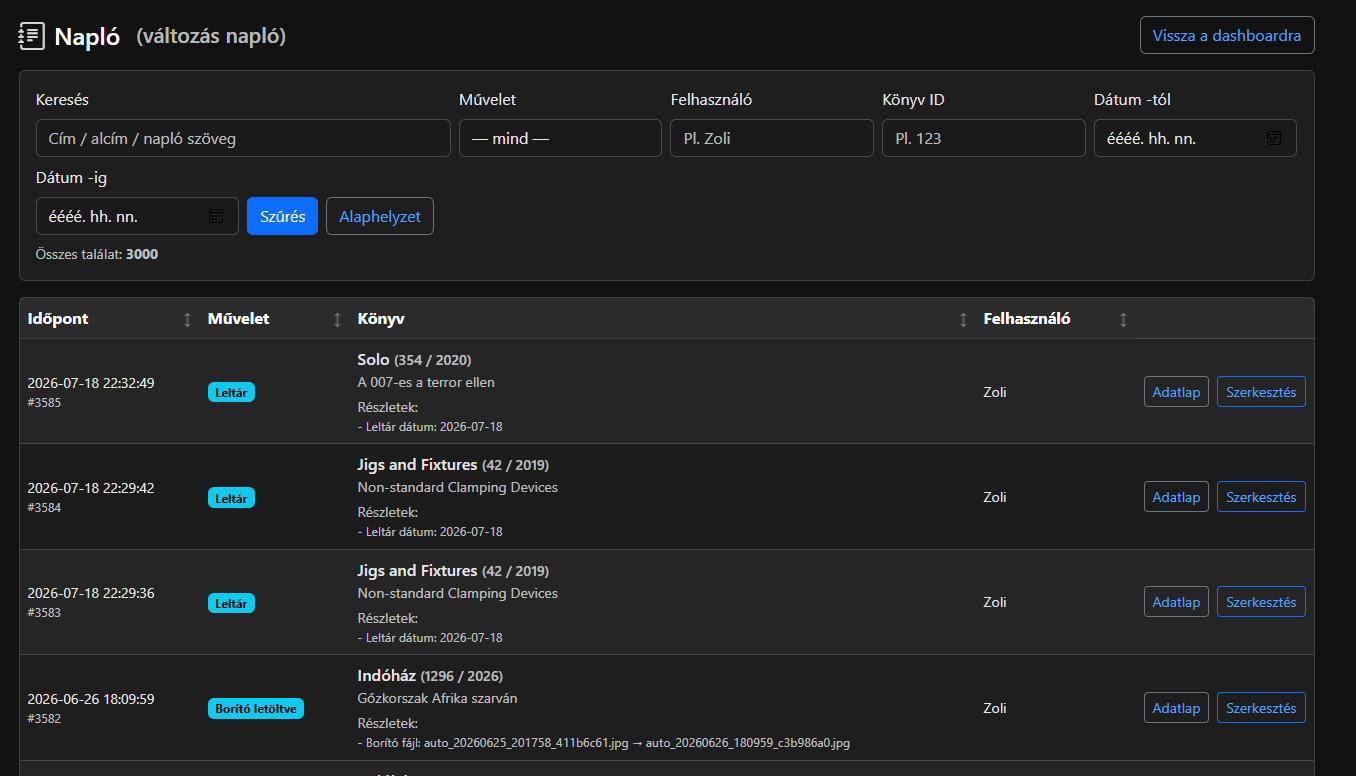Focus the Dátum -tól date field
The height and width of the screenshot is (776, 1356).
point(1195,138)
